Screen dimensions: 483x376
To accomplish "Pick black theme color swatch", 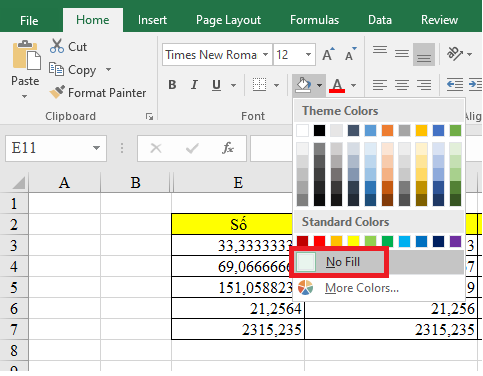I will click(x=319, y=130).
